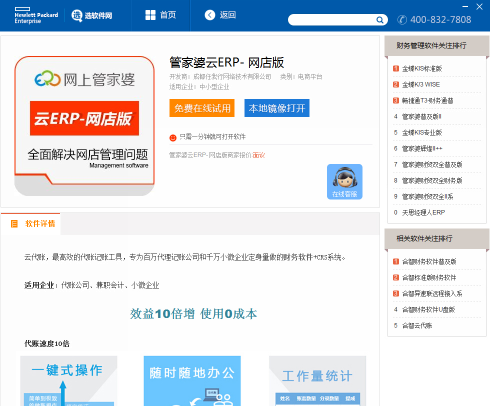
Task: Open the first-ranked 金蝶KIS entry
Action: click(422, 69)
